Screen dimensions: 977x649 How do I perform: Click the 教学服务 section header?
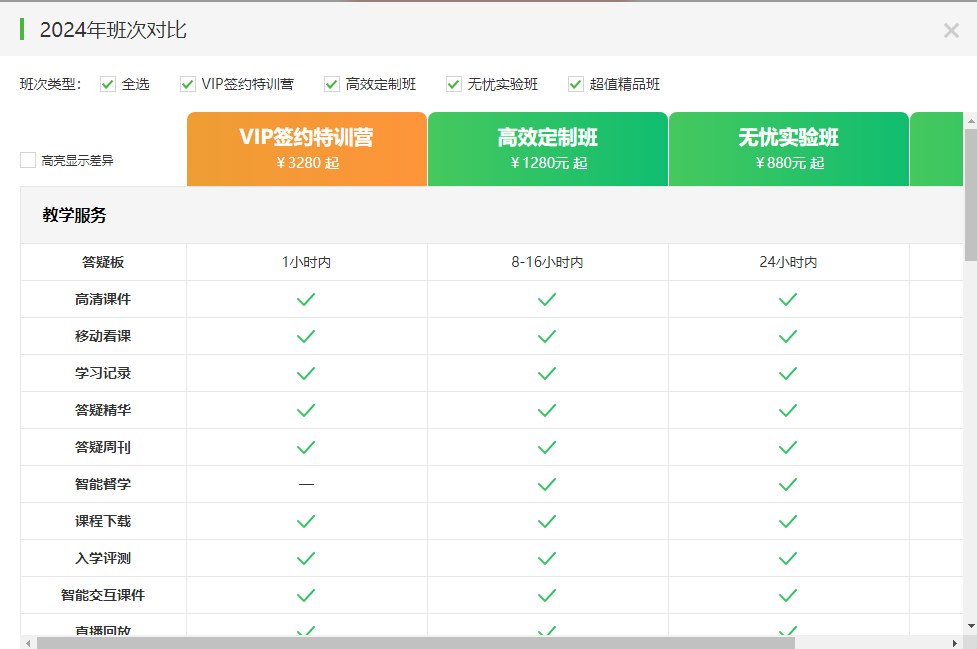click(75, 215)
